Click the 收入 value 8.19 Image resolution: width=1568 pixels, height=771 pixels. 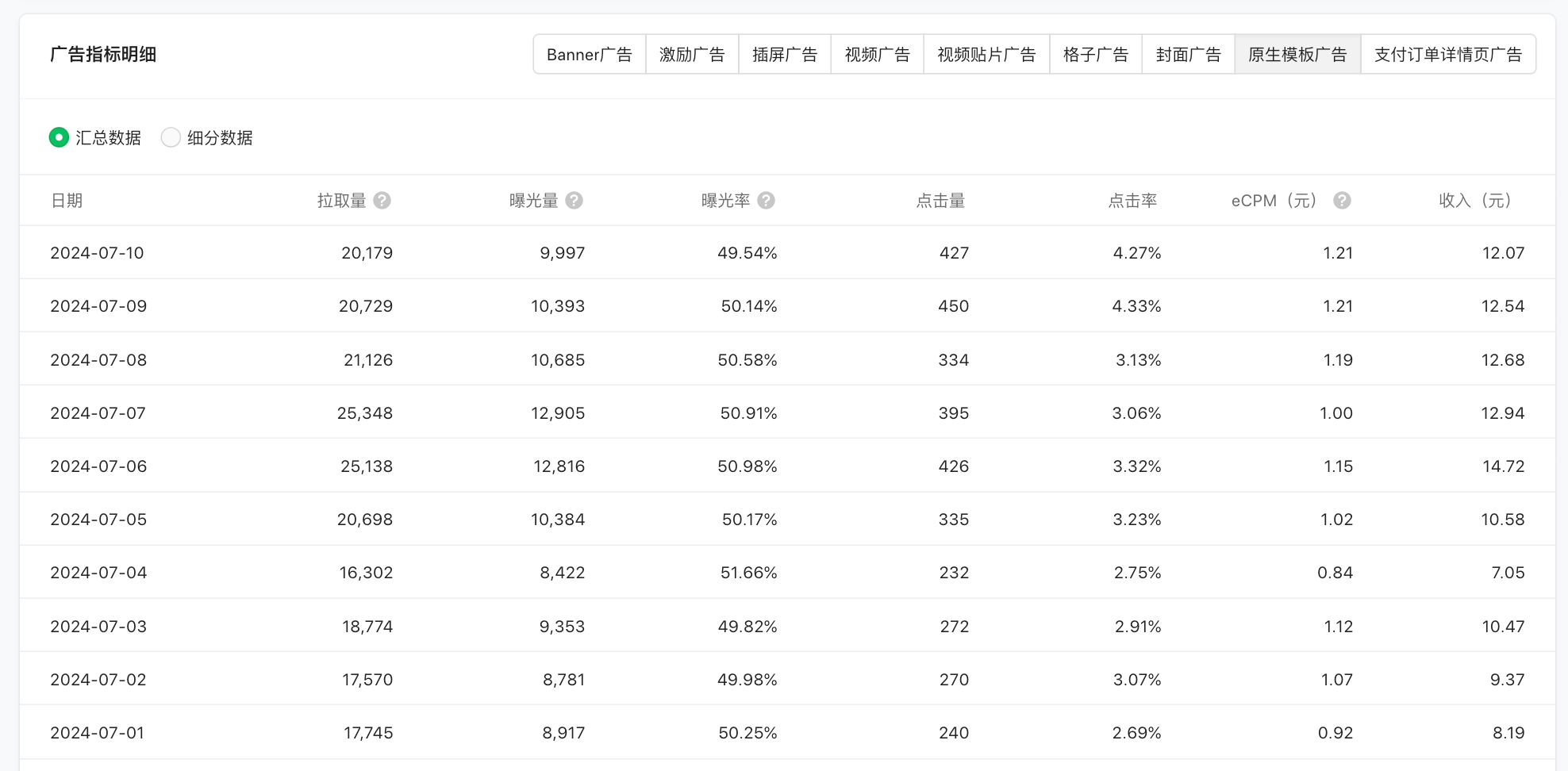1508,733
